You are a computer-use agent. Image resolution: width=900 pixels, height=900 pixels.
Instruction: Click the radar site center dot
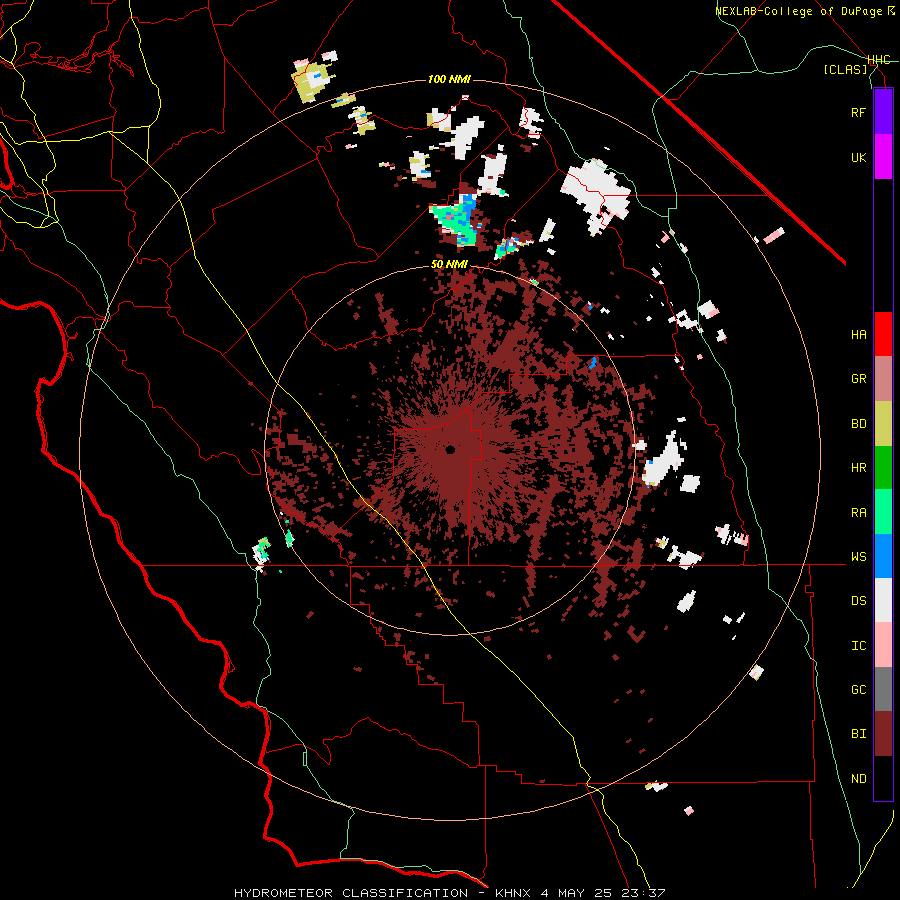coord(450,449)
